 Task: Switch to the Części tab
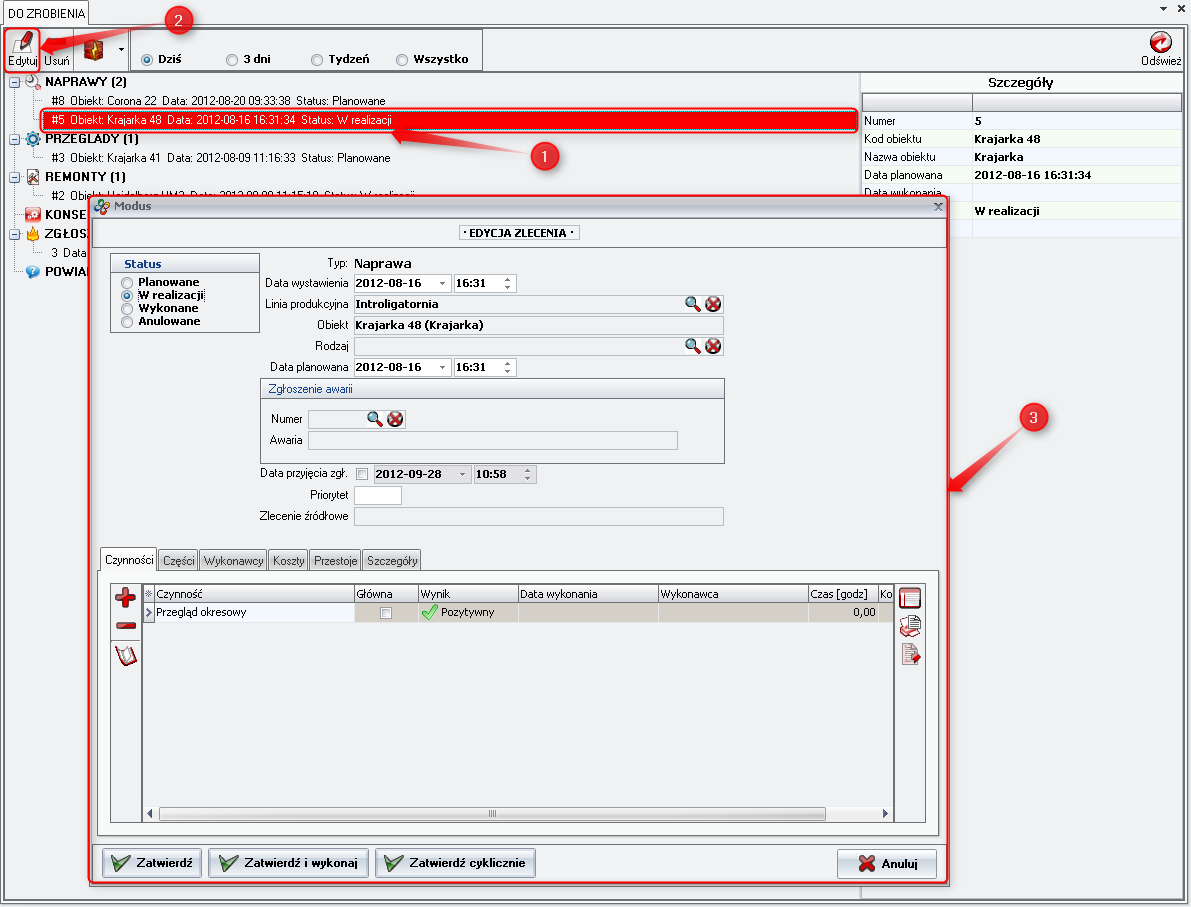point(179,561)
